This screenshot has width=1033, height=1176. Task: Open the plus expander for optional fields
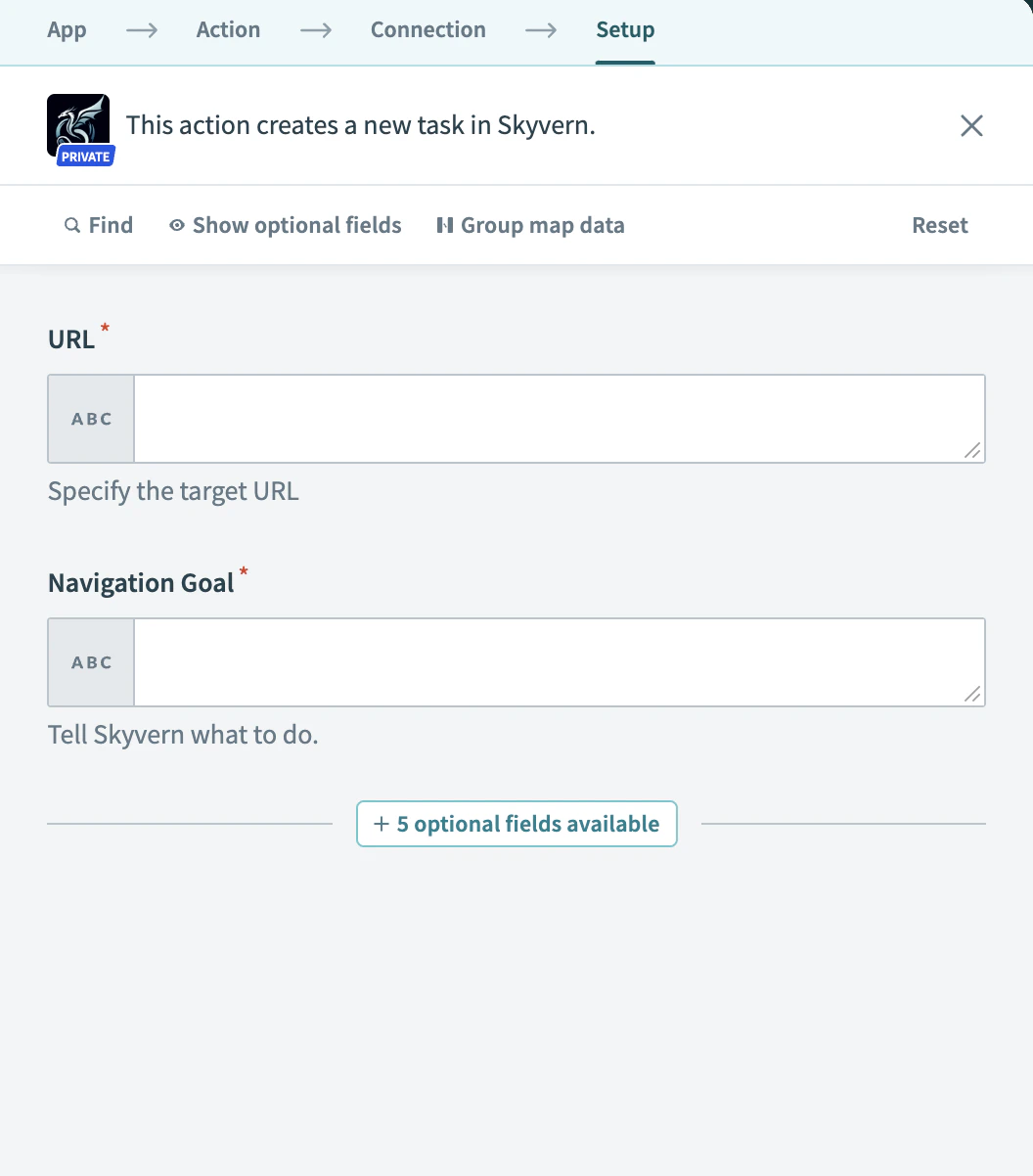tap(382, 824)
